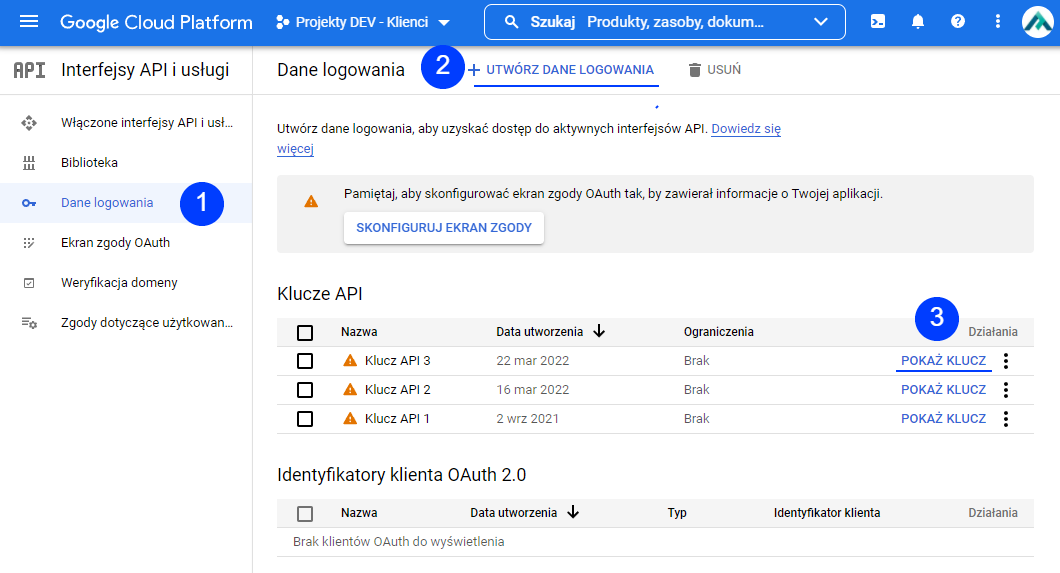
Task: Toggle select-all checkbox in Klucze API header
Action: (x=305, y=332)
